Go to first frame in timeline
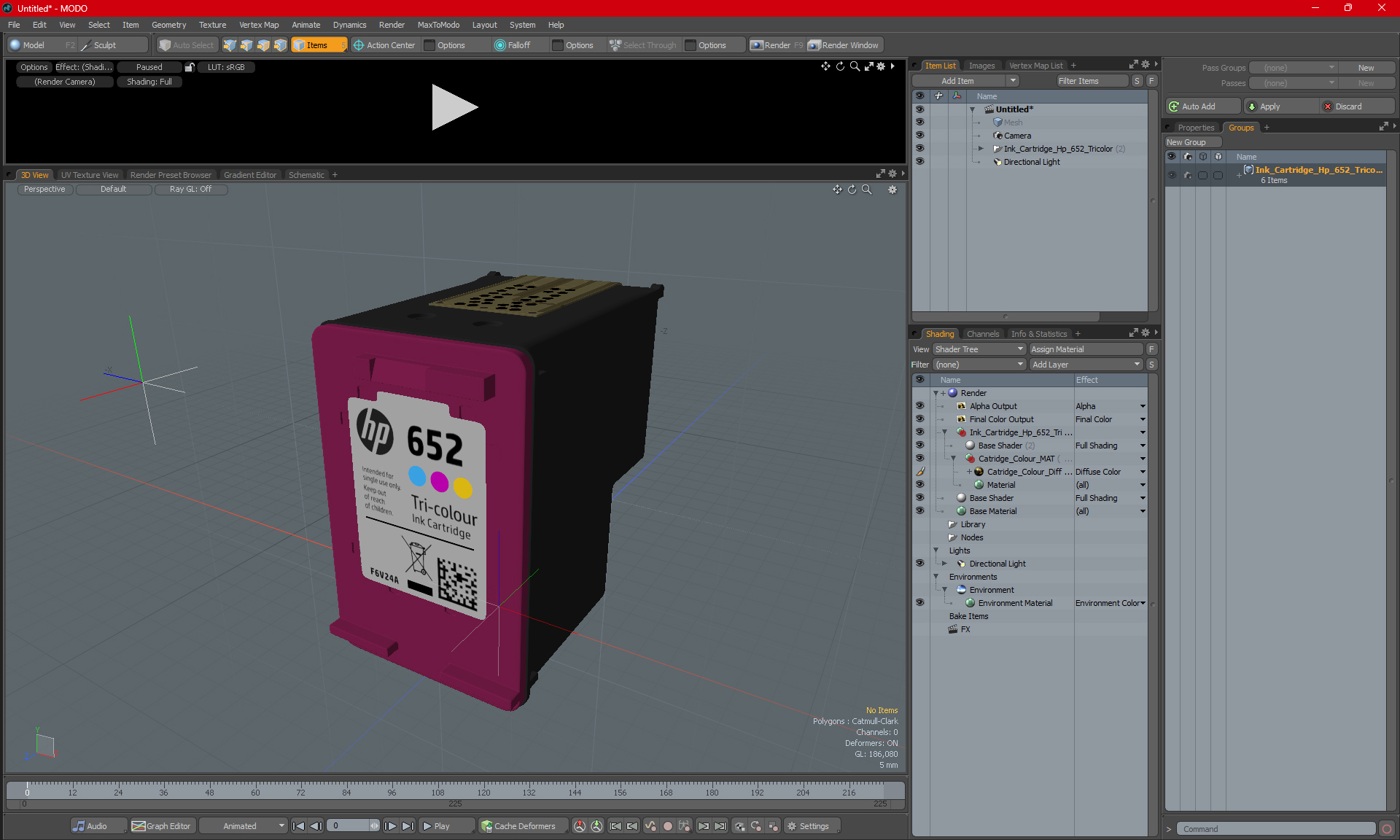The height and width of the screenshot is (840, 1400). coord(298,826)
